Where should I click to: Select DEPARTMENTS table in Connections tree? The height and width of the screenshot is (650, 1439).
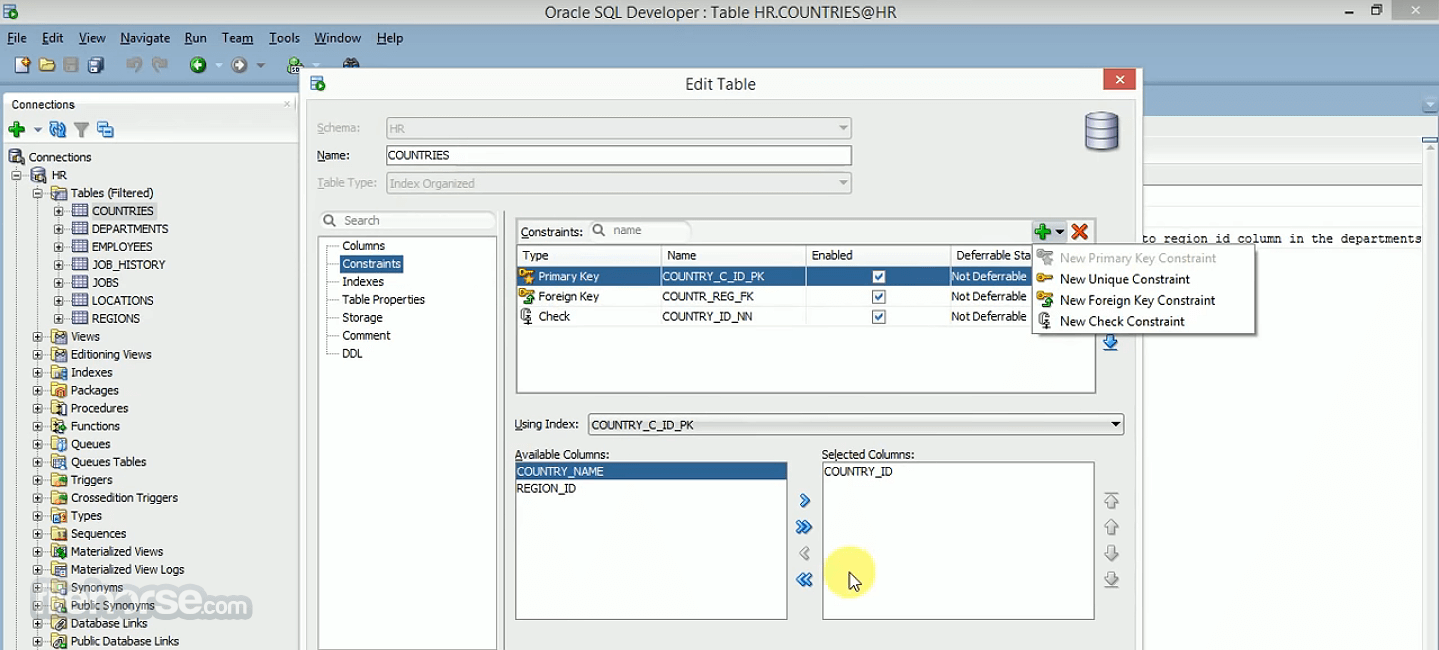click(130, 229)
